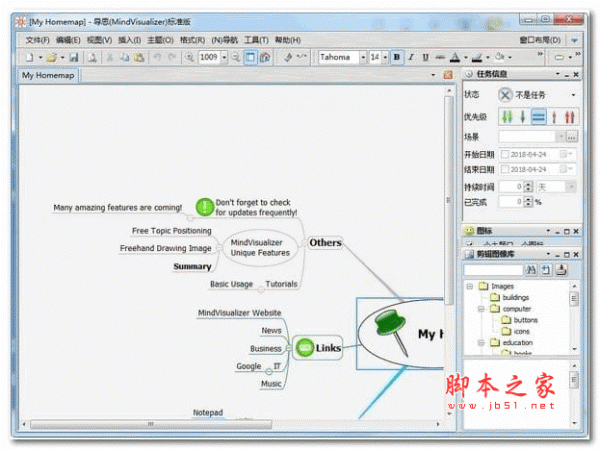Click the home/center map icon
Image resolution: width=600 pixels, height=450 pixels.
(265, 57)
